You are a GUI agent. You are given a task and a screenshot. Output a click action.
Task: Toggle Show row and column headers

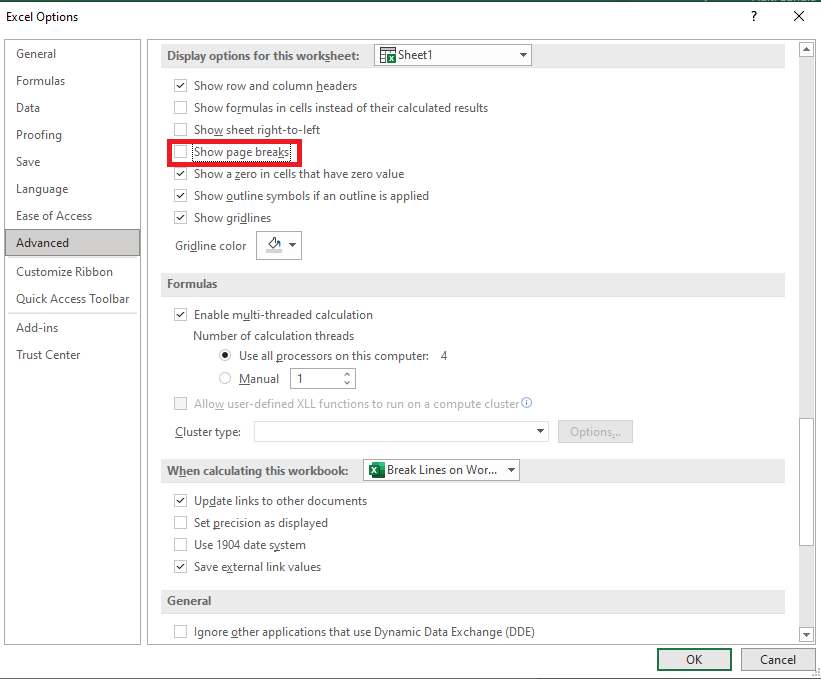[181, 85]
